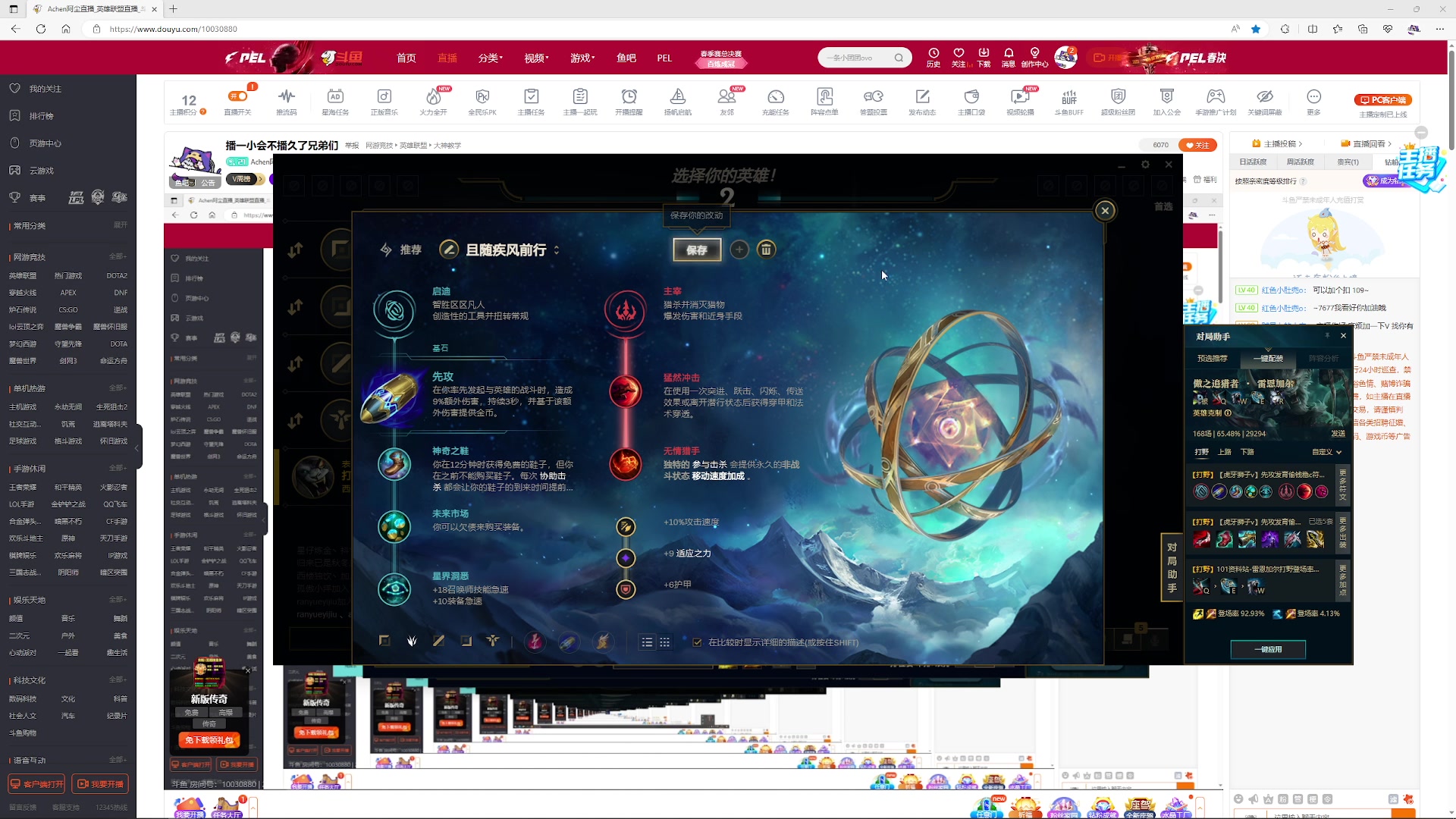1456x819 pixels.
Task: Click the Future's Market (未来市场) rune icon
Action: pos(394,527)
